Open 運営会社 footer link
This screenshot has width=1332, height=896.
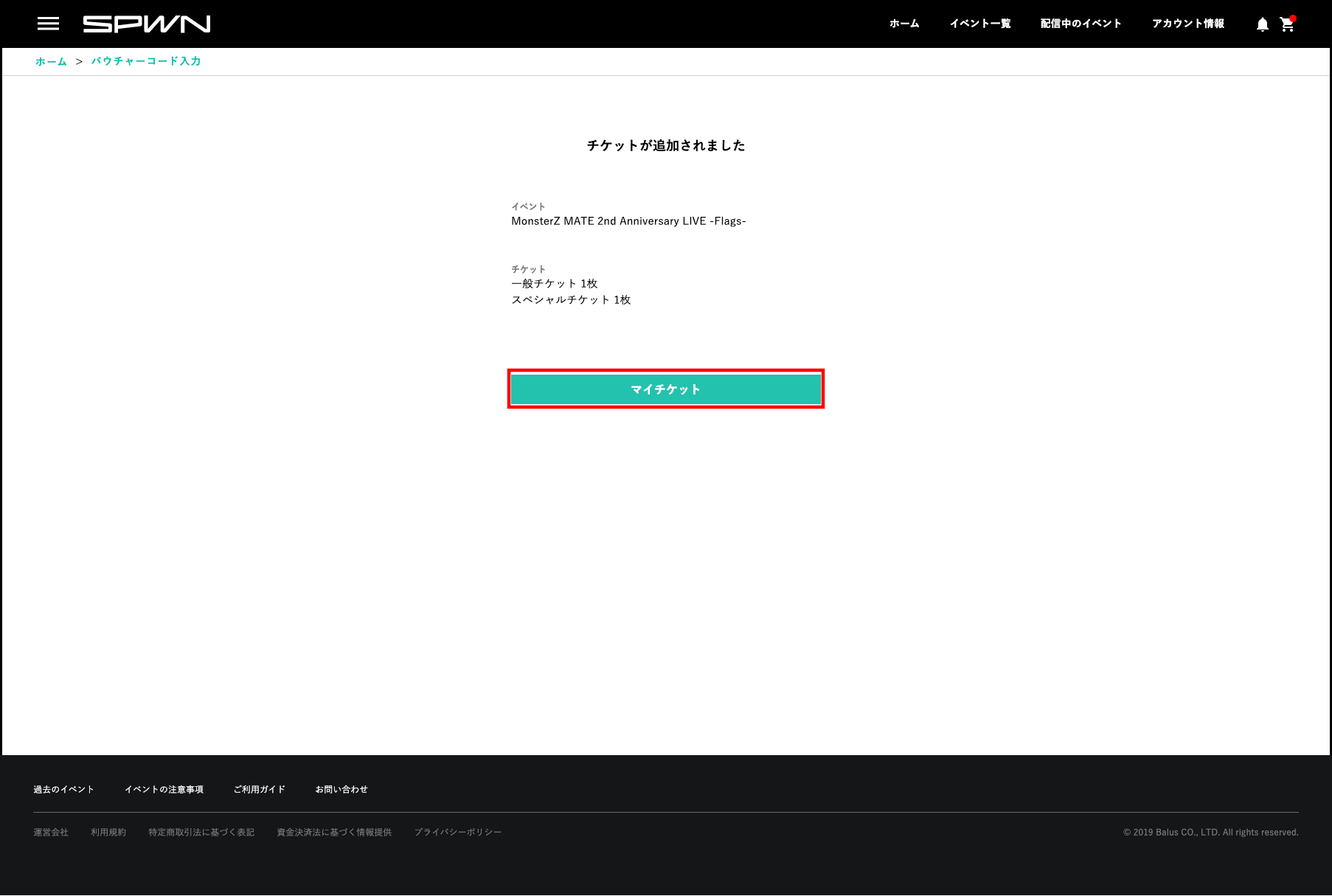point(51,832)
